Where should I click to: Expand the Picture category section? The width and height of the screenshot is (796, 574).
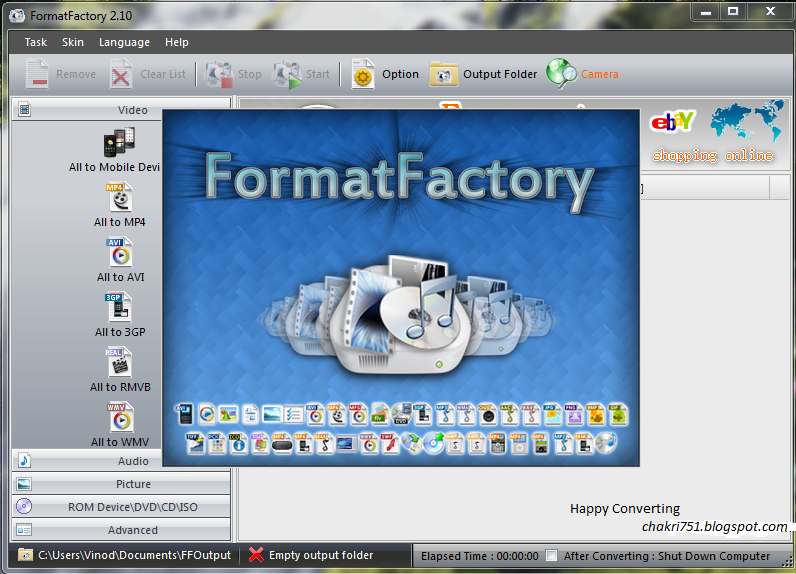point(121,484)
